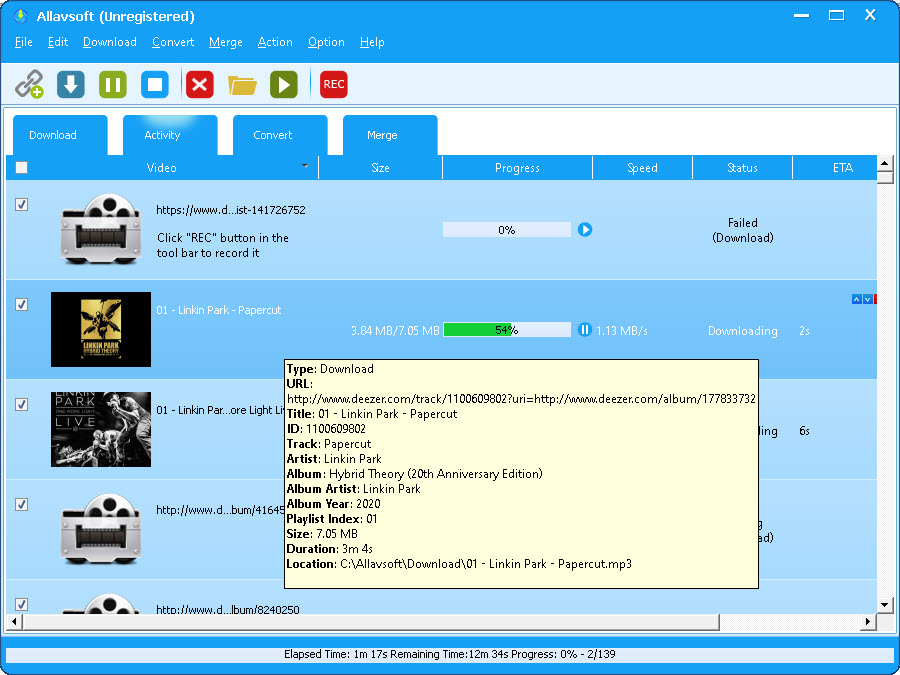This screenshot has height=675, width=900.
Task: Click the 'http://www.d...lbum/8240250' URL text
Action: click(x=228, y=610)
